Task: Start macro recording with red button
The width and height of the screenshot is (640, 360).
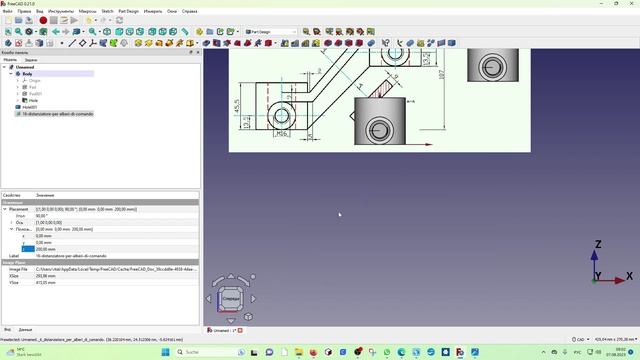Action: [43, 20]
